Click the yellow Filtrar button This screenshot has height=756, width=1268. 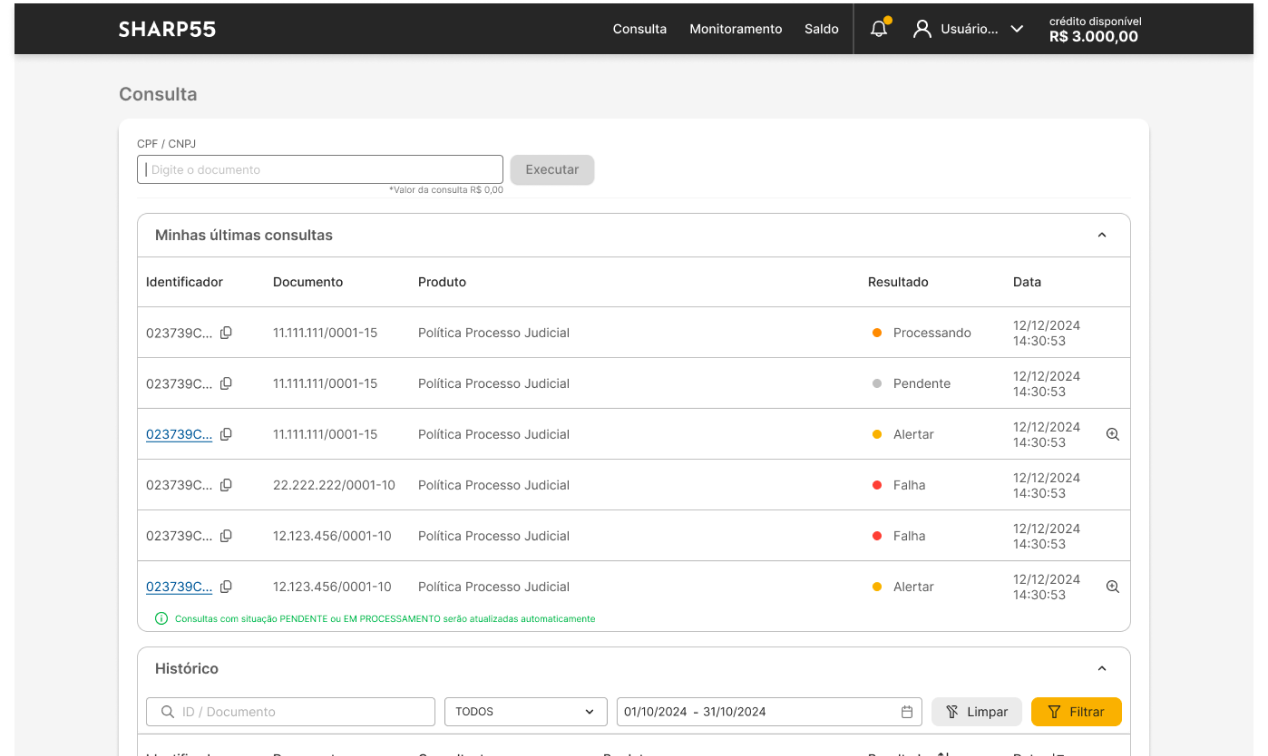click(1076, 712)
